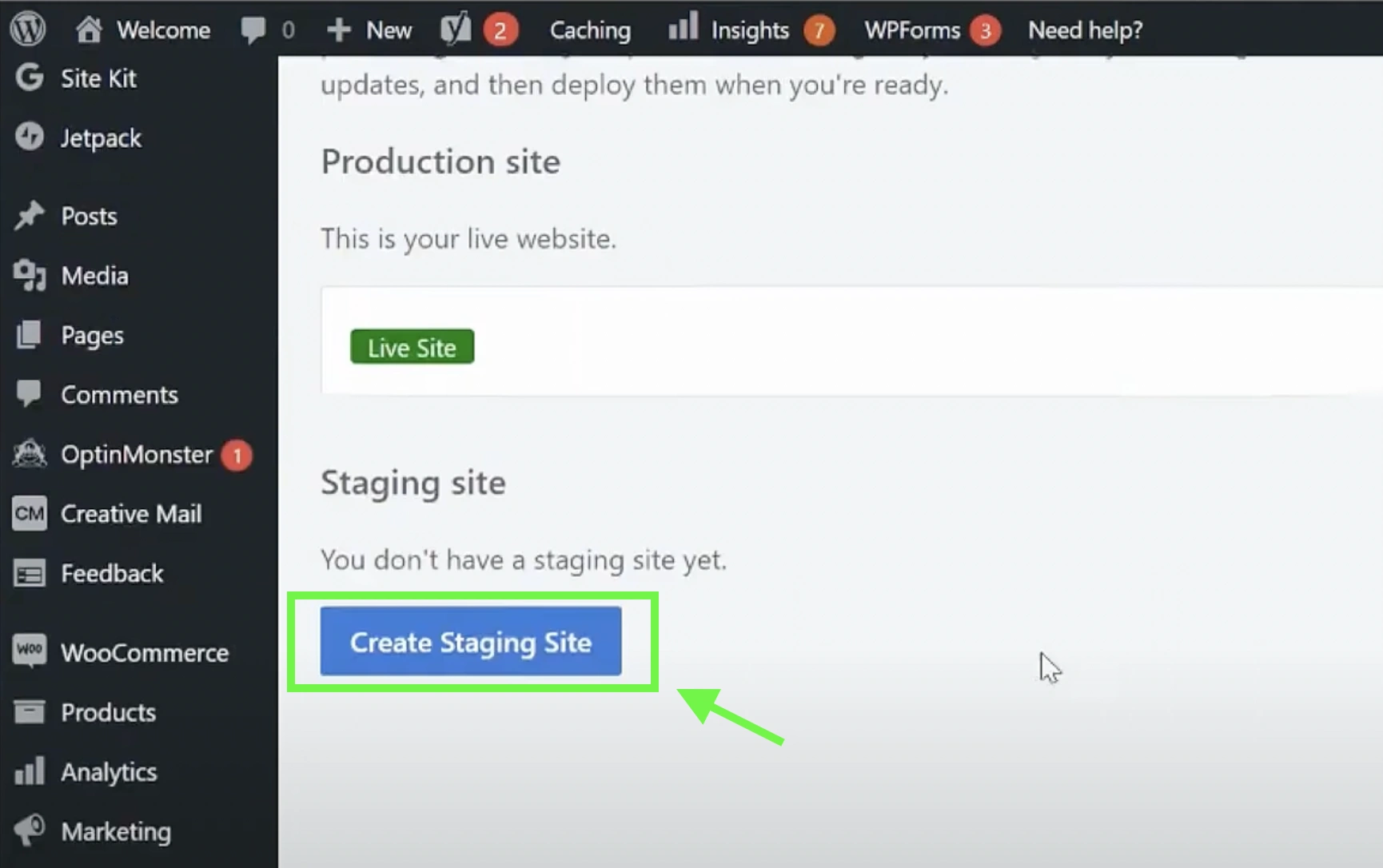Viewport: 1383px width, 868px height.
Task: Click the WordPress logo icon
Action: (28, 29)
